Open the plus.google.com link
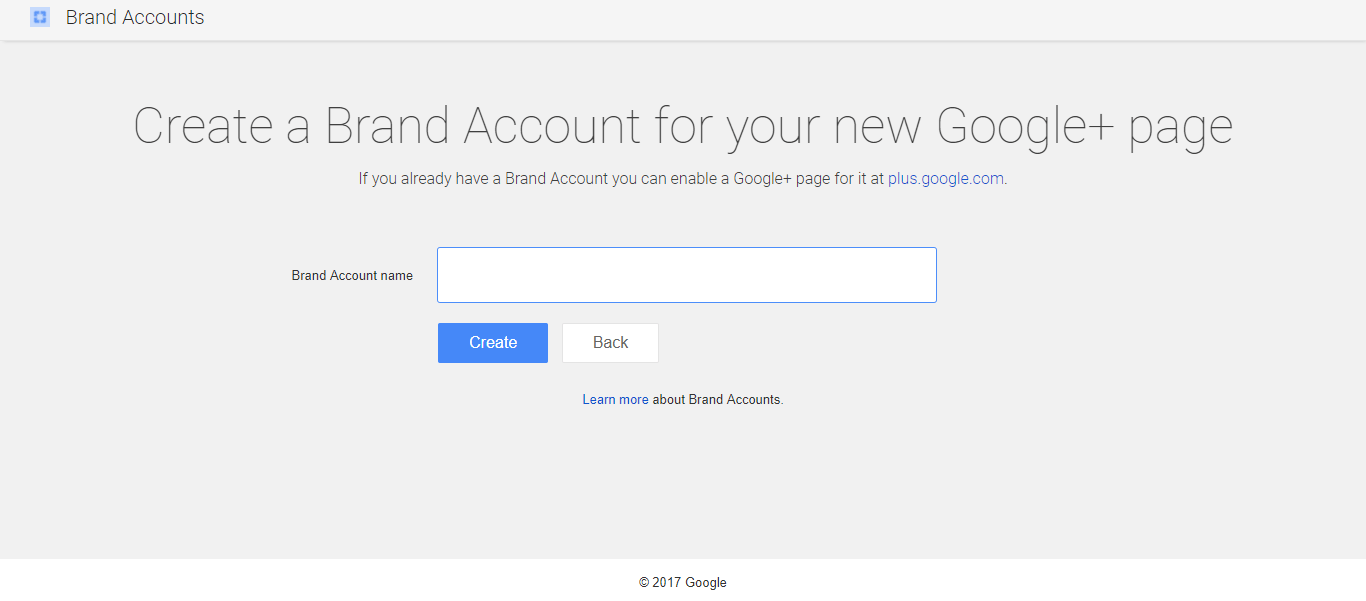 946,179
